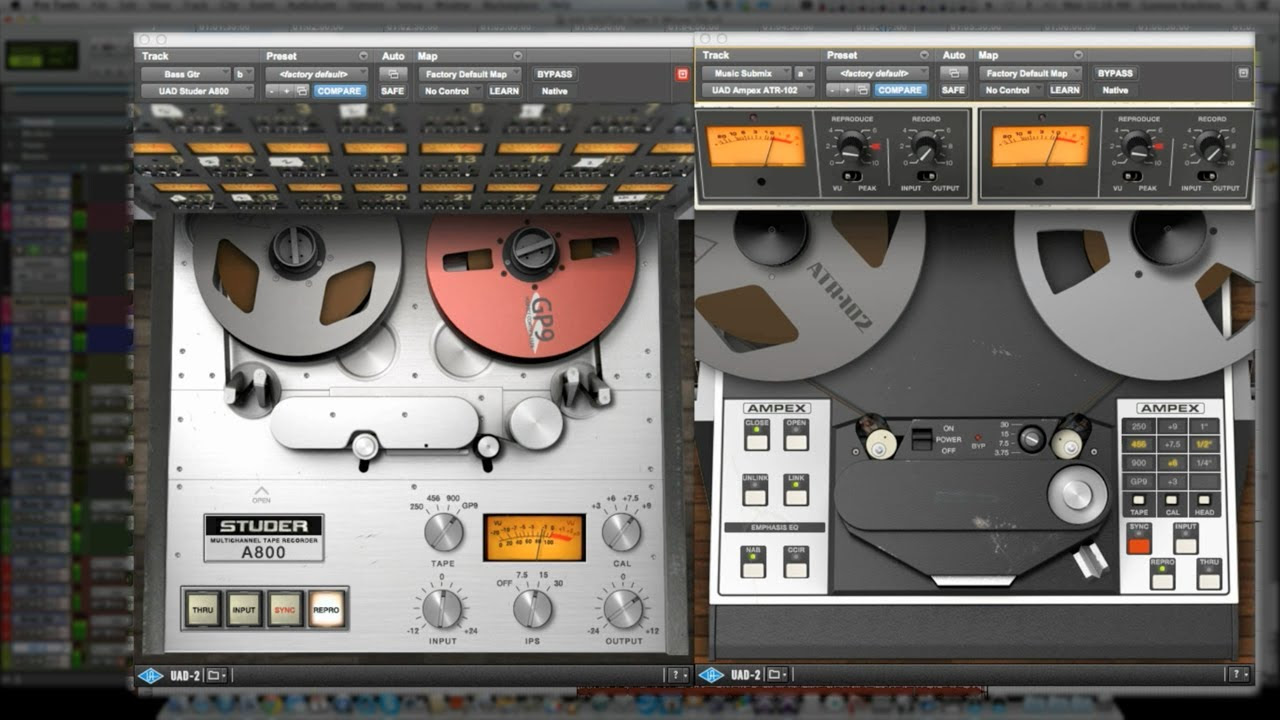This screenshot has width=1280, height=720.
Task: Select NAB emphasis EQ on Ampex
Action: point(752,560)
